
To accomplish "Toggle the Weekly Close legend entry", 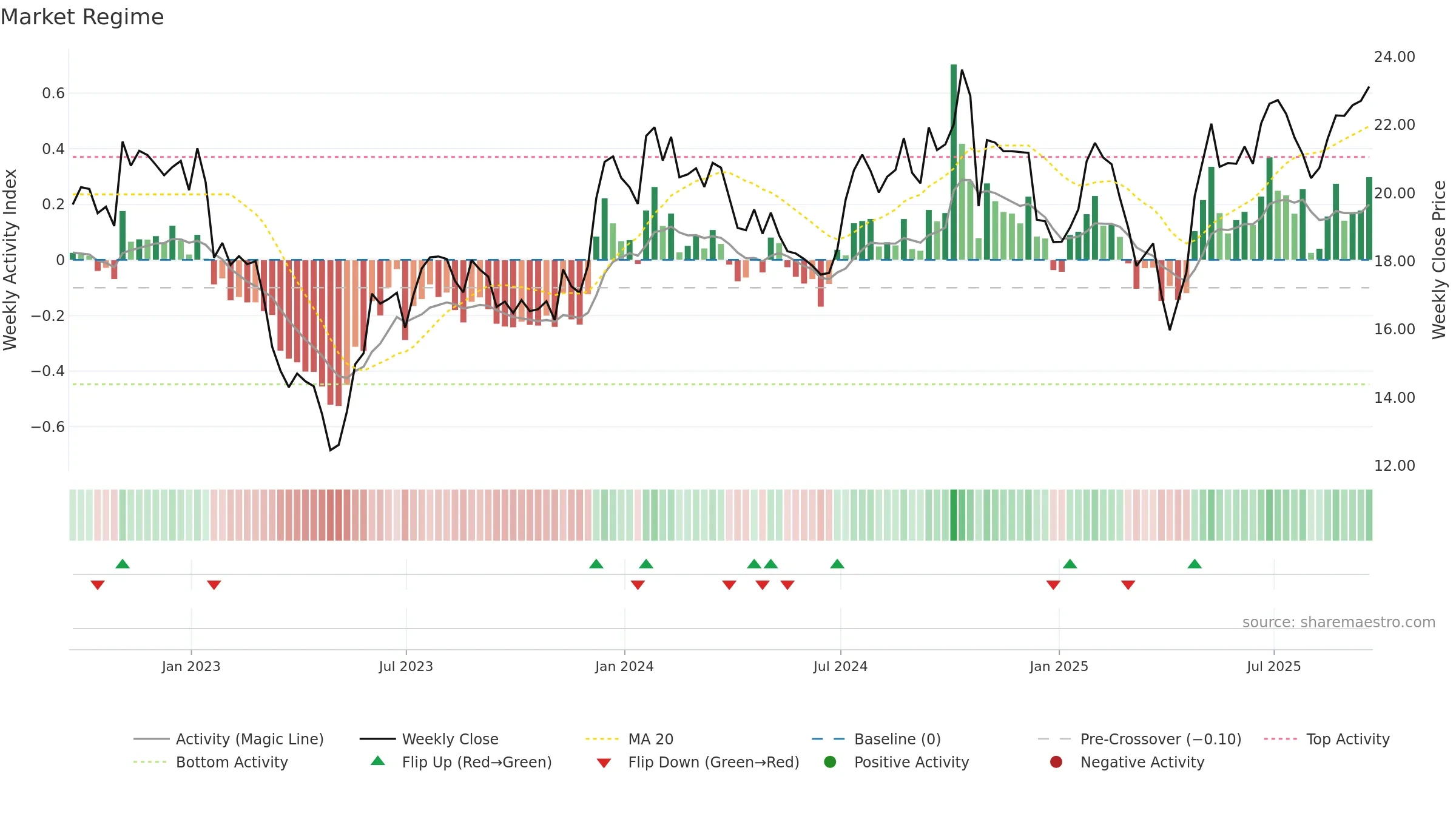I will tap(429, 739).
